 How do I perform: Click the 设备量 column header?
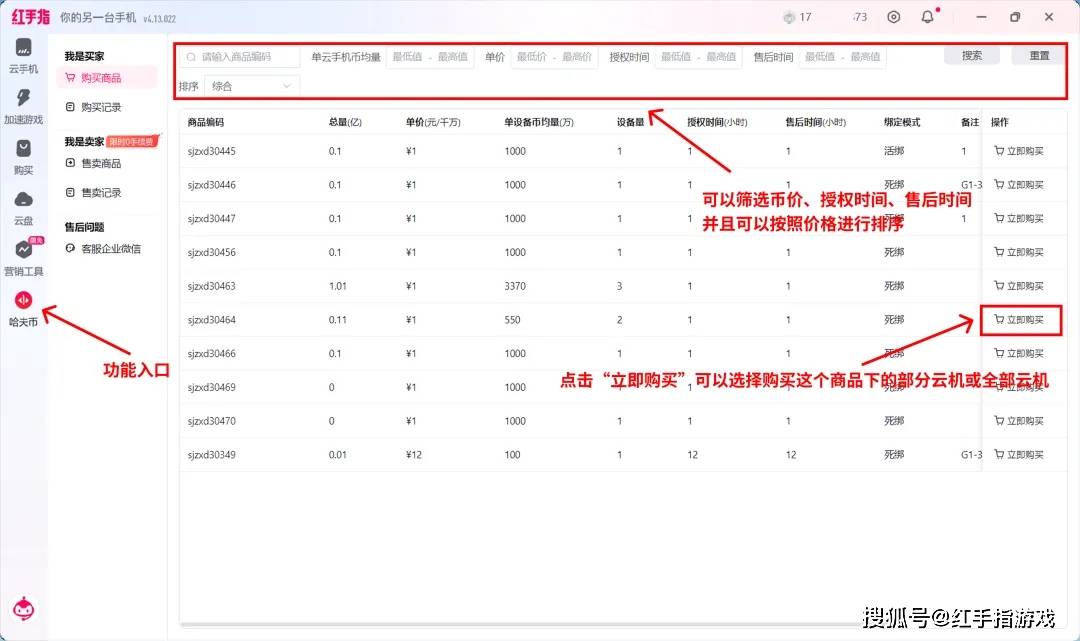click(630, 122)
